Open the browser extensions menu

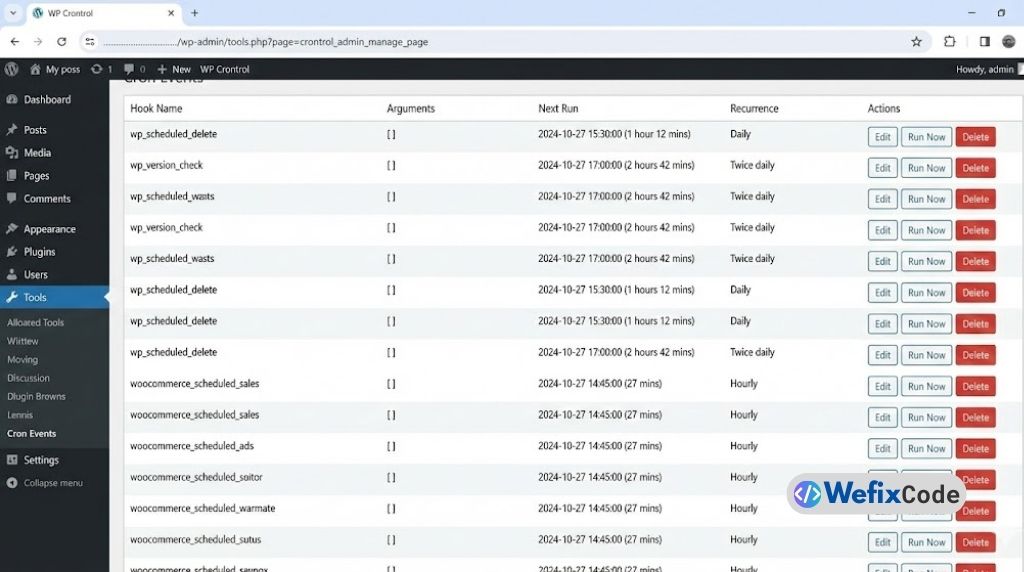pos(950,42)
